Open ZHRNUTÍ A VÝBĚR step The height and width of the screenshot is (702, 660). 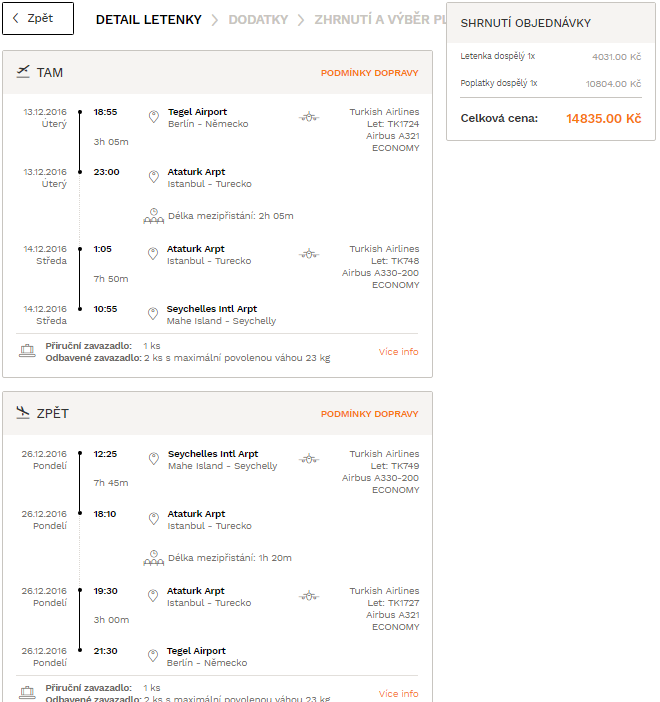[380, 20]
